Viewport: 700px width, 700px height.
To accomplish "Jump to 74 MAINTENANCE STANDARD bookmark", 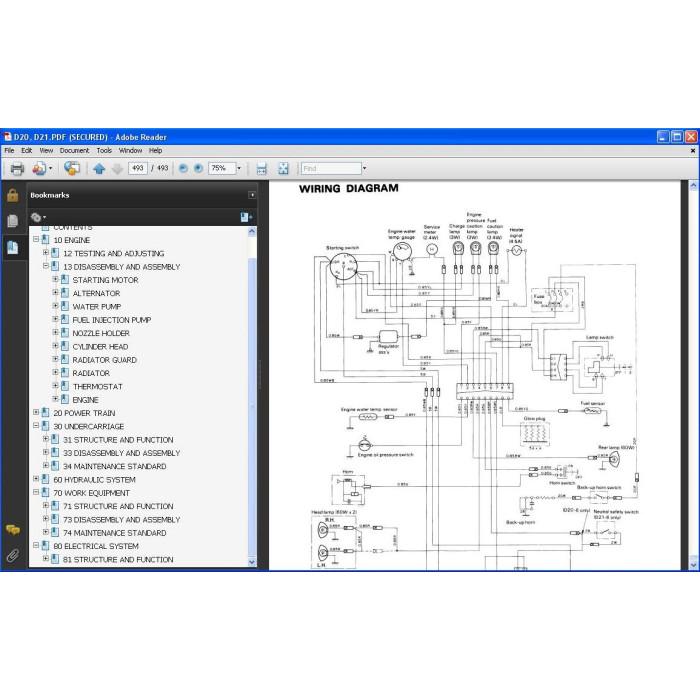I will coord(115,533).
